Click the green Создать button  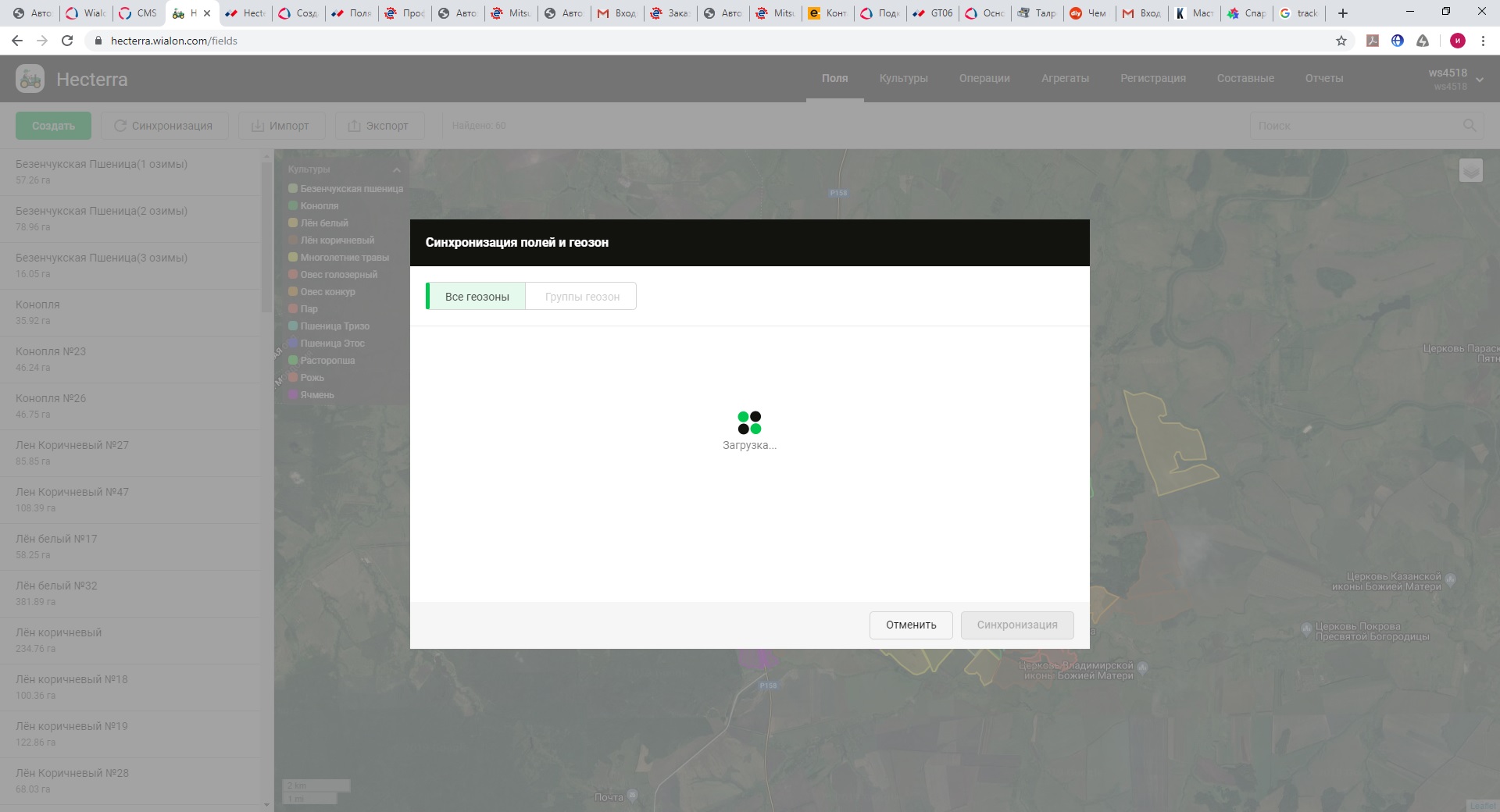point(53,126)
